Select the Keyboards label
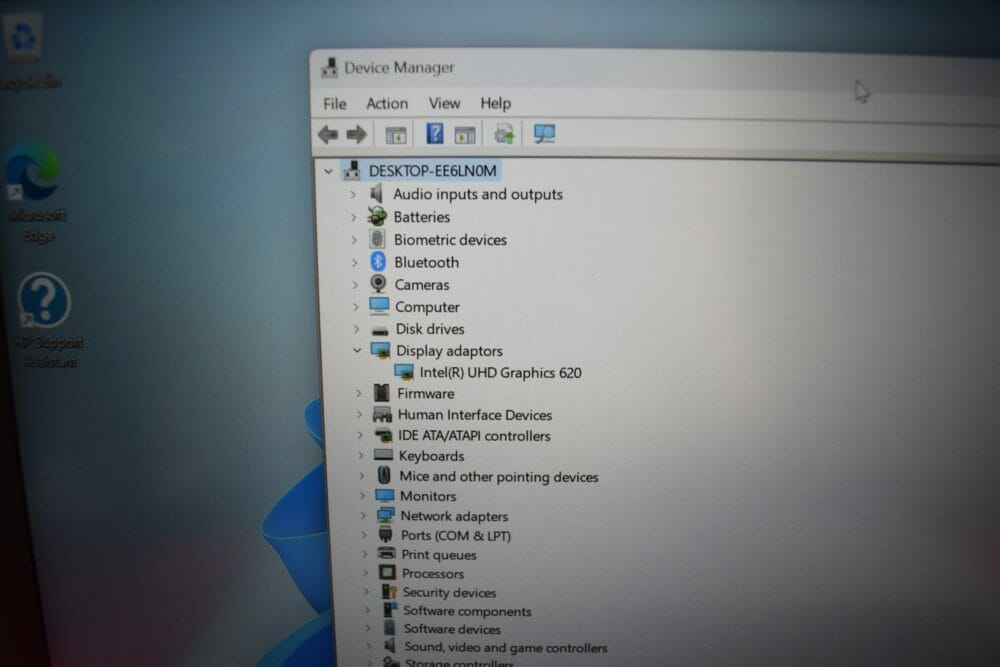The height and width of the screenshot is (667, 1000). pos(431,455)
